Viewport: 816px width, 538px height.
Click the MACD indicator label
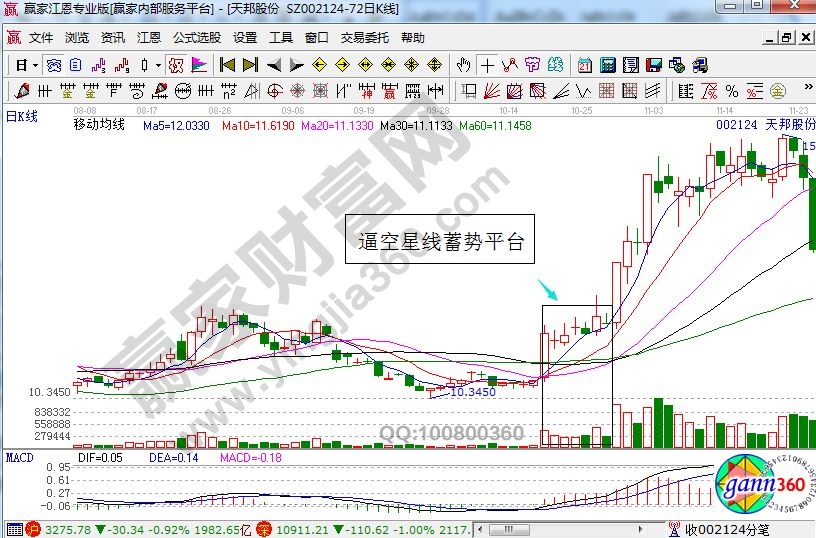[19, 457]
